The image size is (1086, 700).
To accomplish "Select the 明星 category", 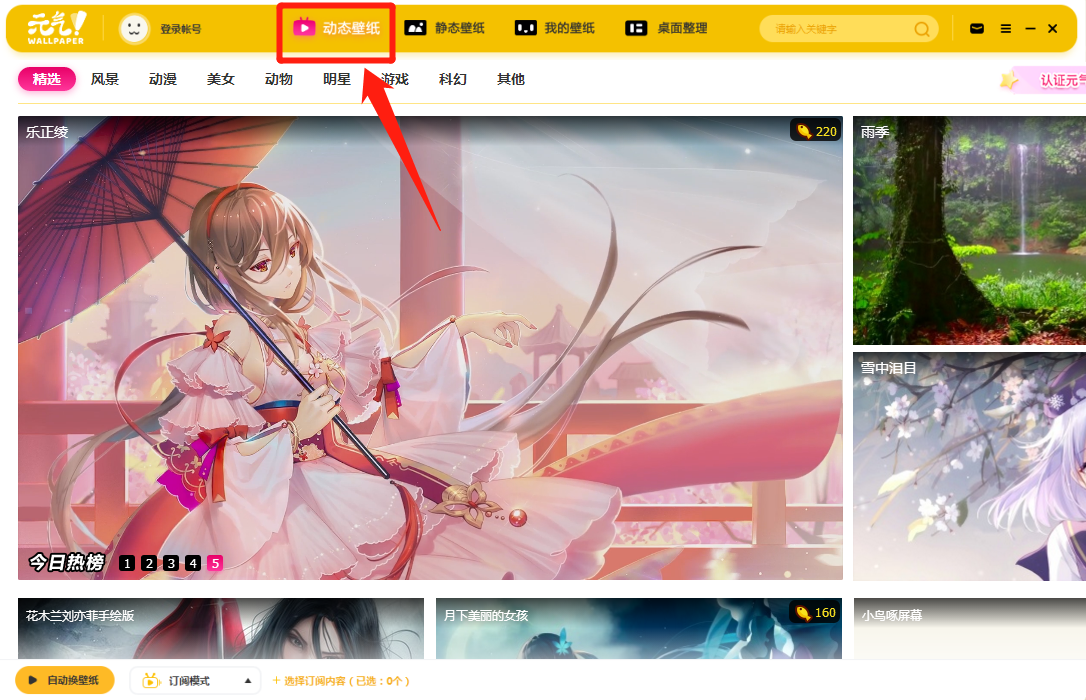I will (x=337, y=79).
